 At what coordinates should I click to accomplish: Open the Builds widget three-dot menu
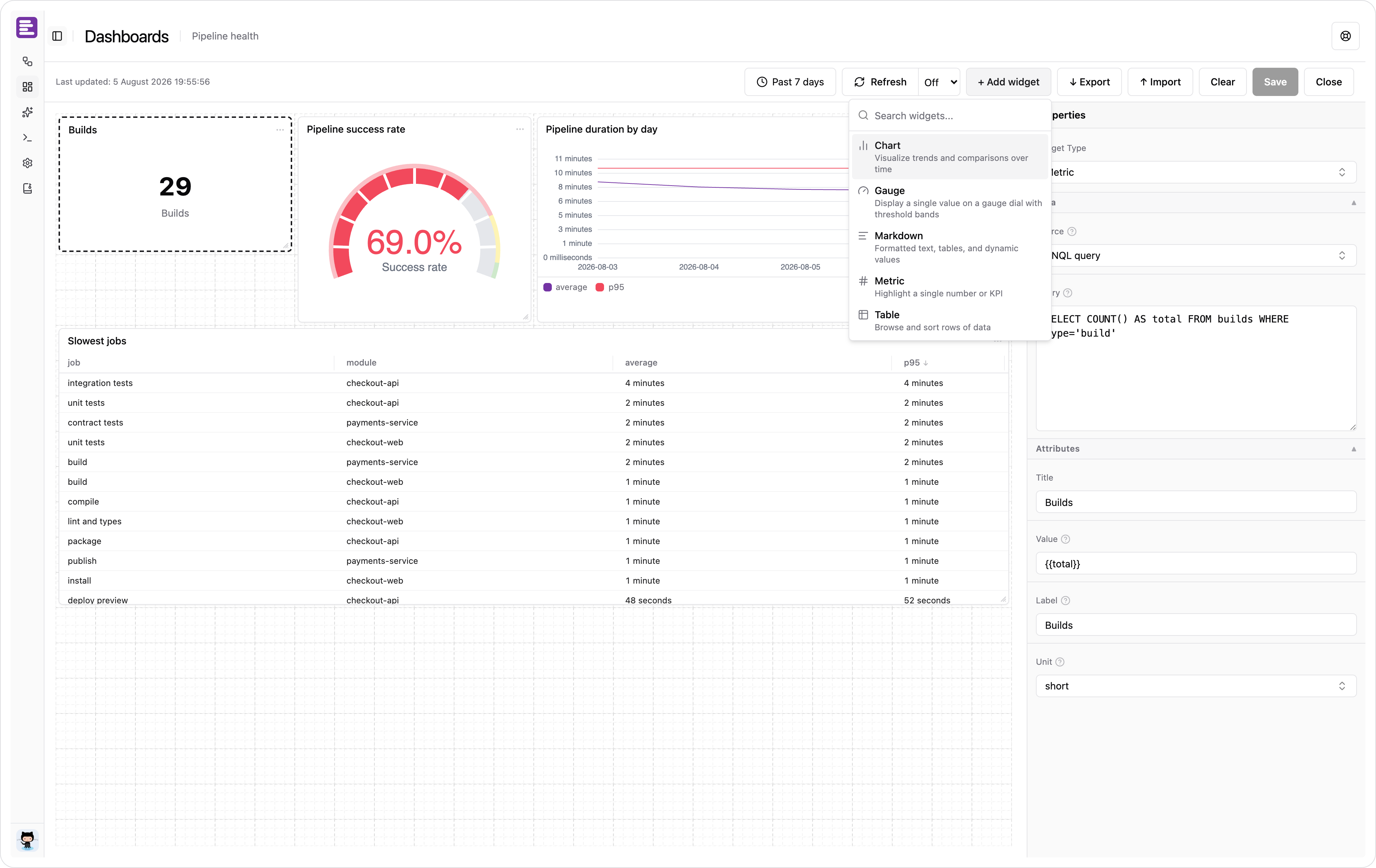pos(280,130)
